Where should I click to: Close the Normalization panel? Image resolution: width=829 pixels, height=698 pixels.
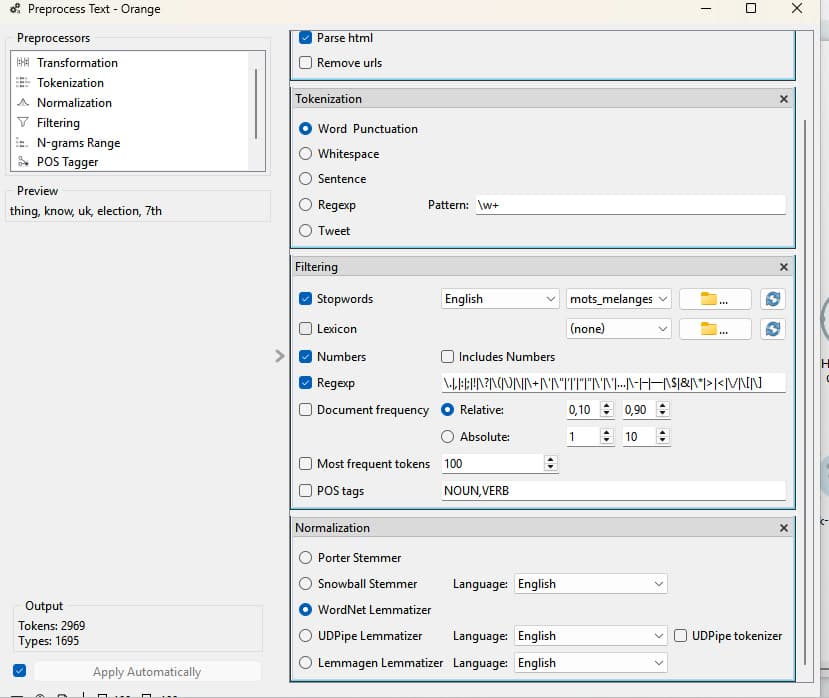coord(784,528)
